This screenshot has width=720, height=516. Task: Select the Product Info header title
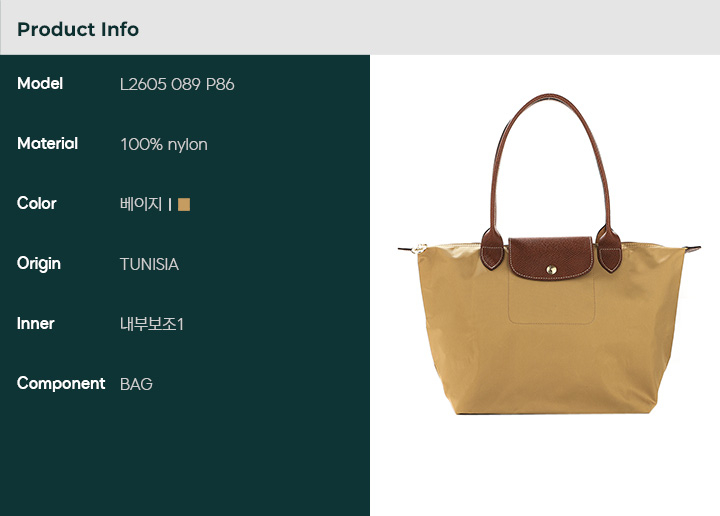78,29
